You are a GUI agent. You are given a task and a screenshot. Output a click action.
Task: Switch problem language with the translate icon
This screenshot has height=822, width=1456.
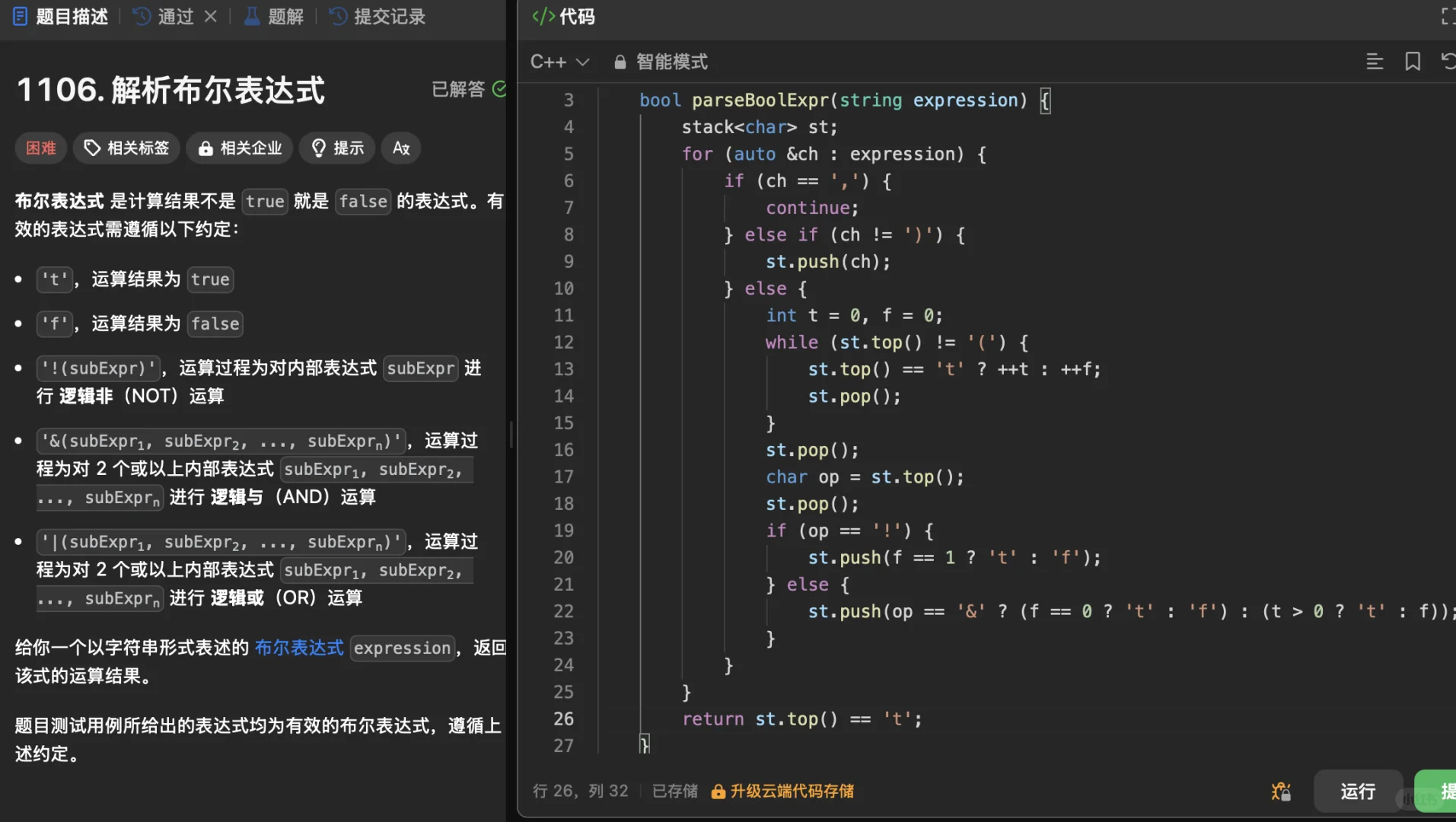[401, 148]
